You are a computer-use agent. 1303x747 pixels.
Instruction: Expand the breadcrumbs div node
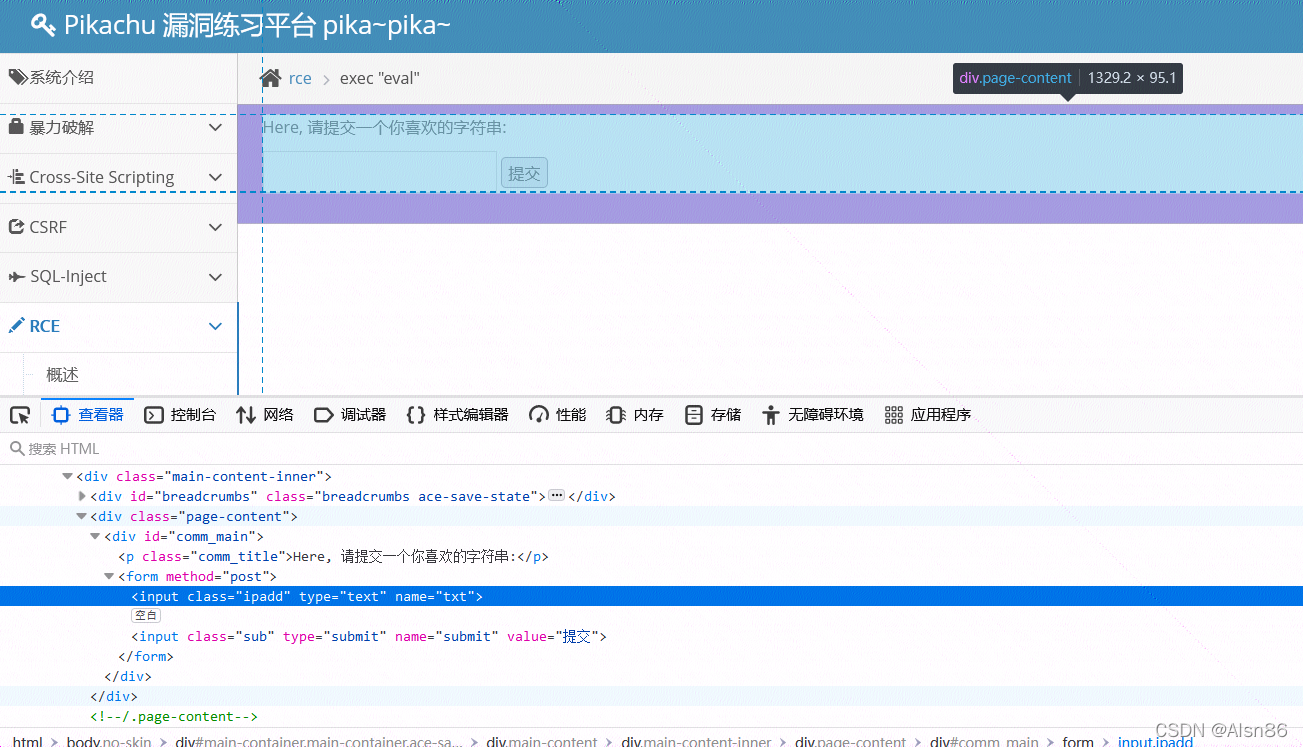point(82,496)
